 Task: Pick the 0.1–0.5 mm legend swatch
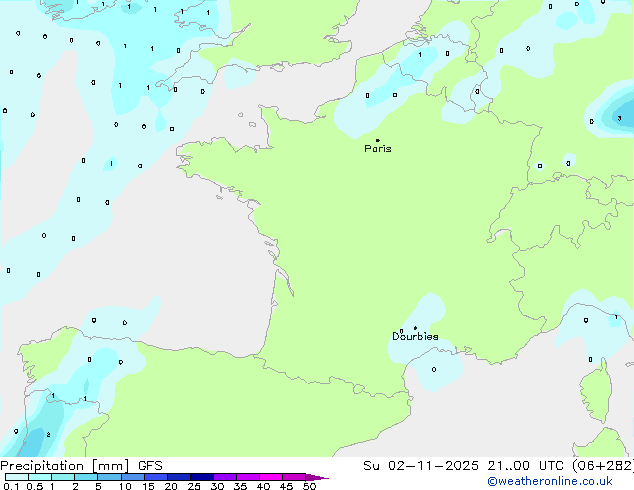17,477
